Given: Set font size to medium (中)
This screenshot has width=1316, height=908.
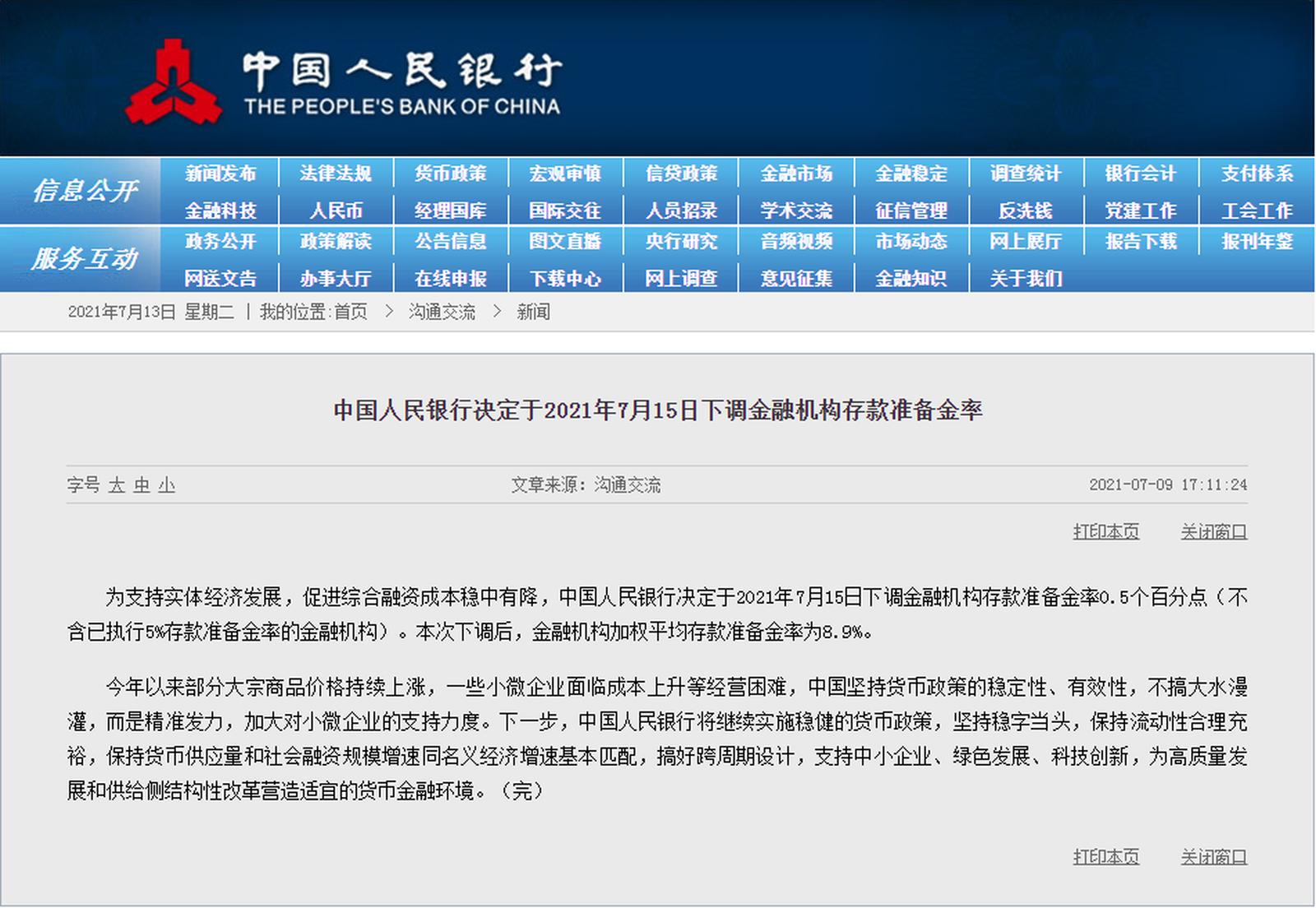Looking at the screenshot, I should 141,485.
